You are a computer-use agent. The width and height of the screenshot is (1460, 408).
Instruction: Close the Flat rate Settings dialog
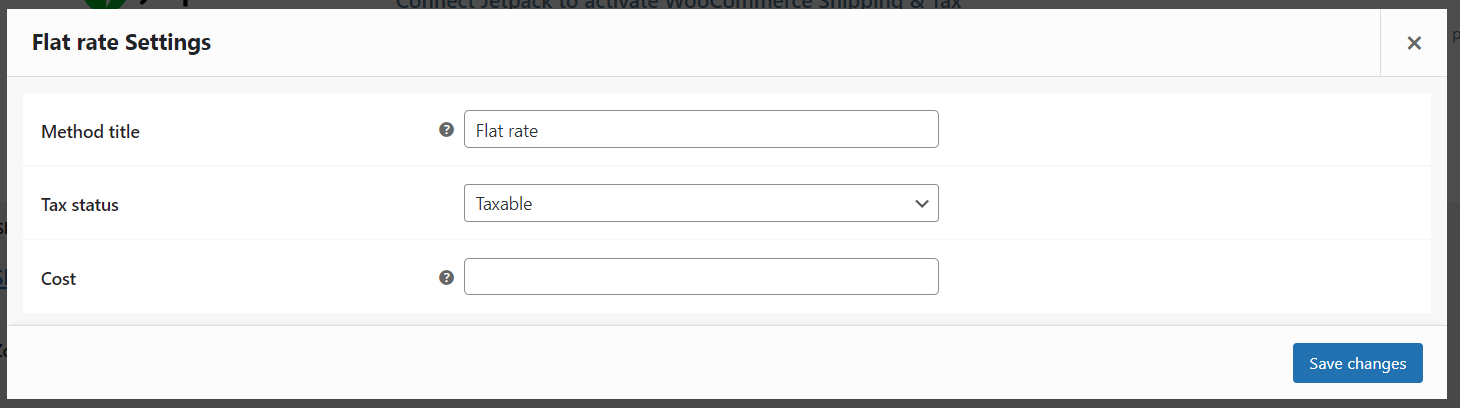[1414, 42]
